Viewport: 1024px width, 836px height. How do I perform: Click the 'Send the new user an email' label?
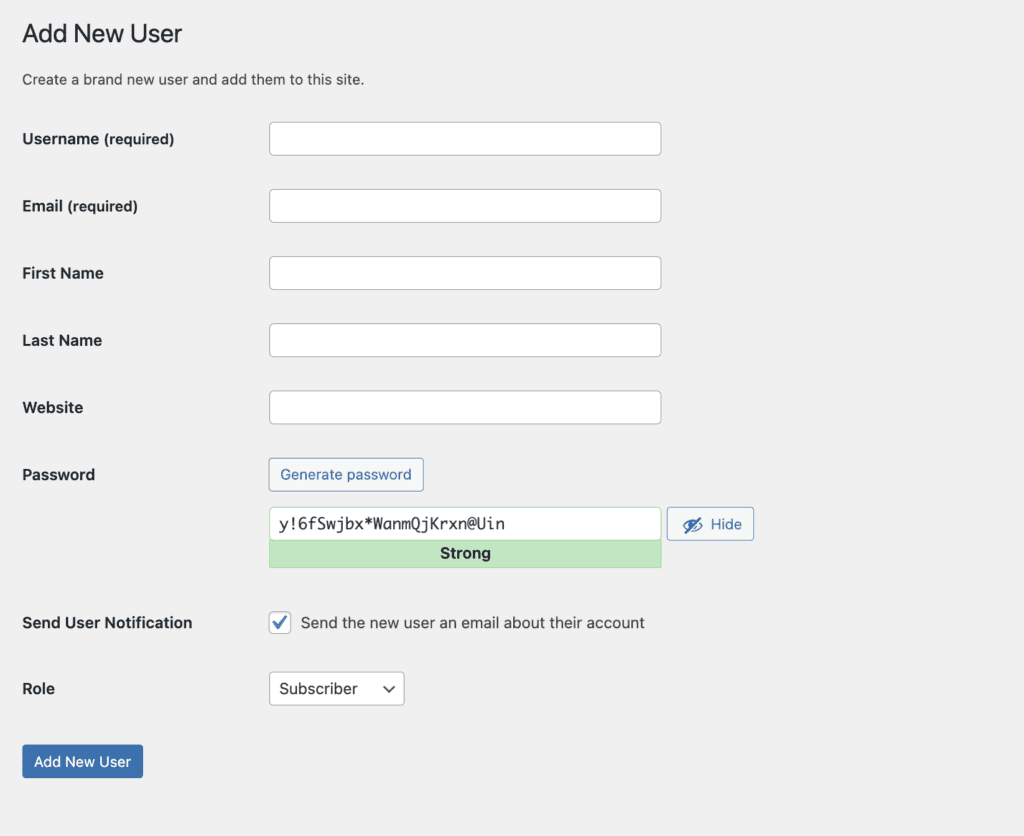[x=472, y=623]
